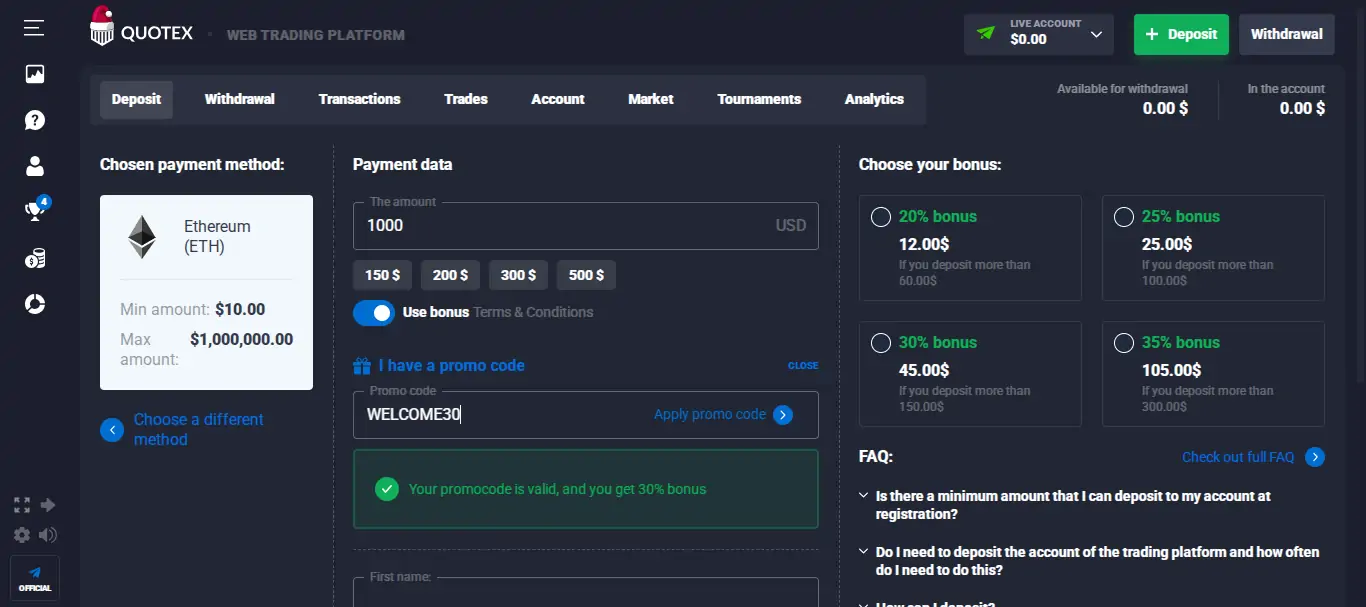1366x607 pixels.
Task: Switch to the Withdrawal tab
Action: tap(239, 99)
